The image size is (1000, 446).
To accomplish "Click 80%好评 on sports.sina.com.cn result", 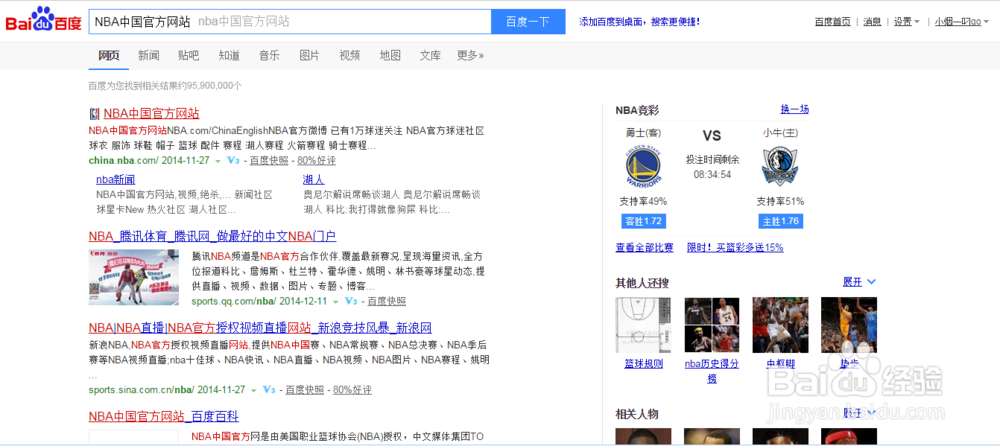I will coord(352,389).
